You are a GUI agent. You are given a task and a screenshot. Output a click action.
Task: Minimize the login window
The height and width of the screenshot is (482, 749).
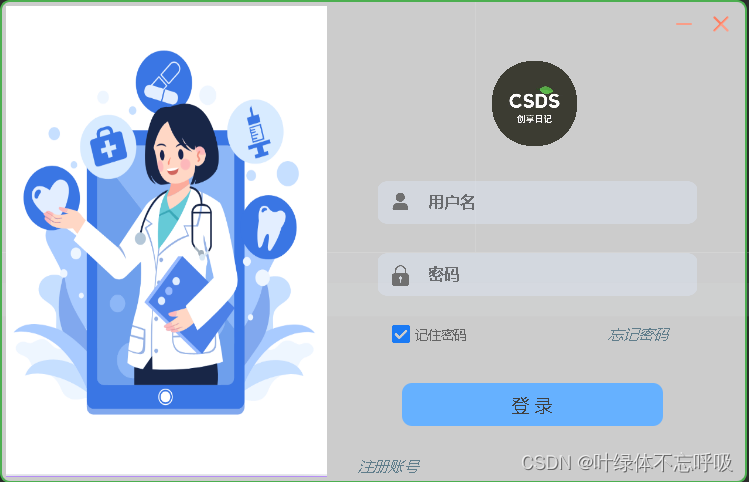click(684, 24)
